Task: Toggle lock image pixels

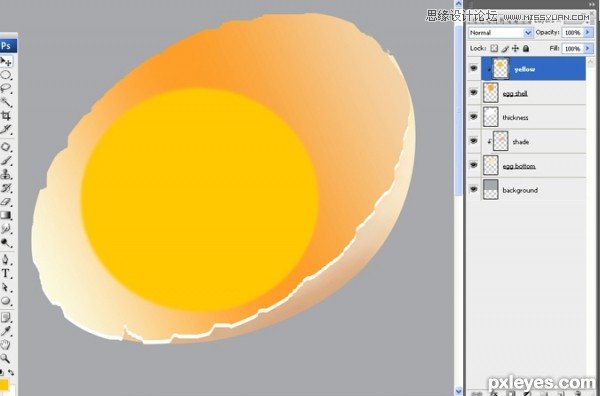Action: tap(505, 48)
